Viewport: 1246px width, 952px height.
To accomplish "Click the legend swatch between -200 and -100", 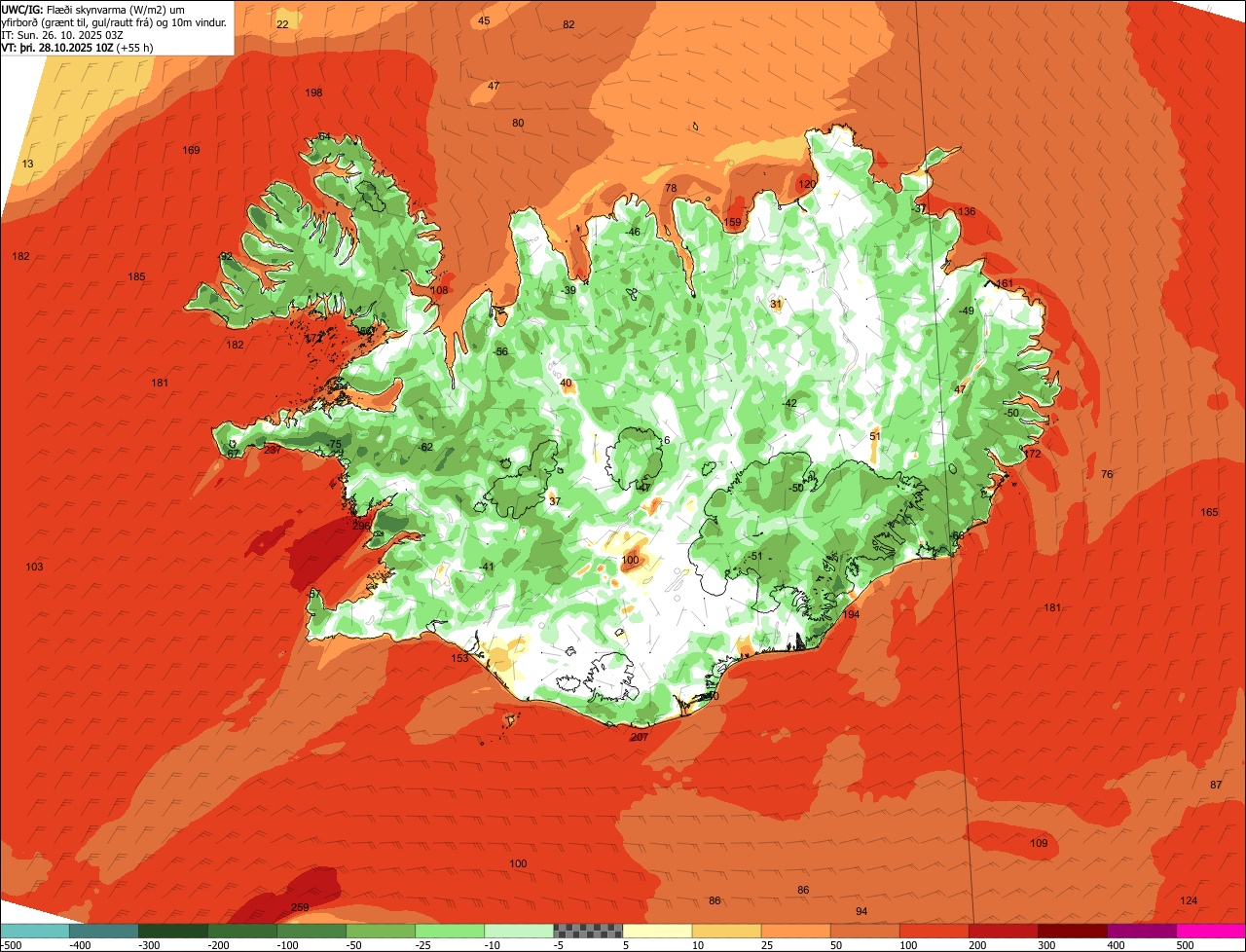I will [x=241, y=931].
